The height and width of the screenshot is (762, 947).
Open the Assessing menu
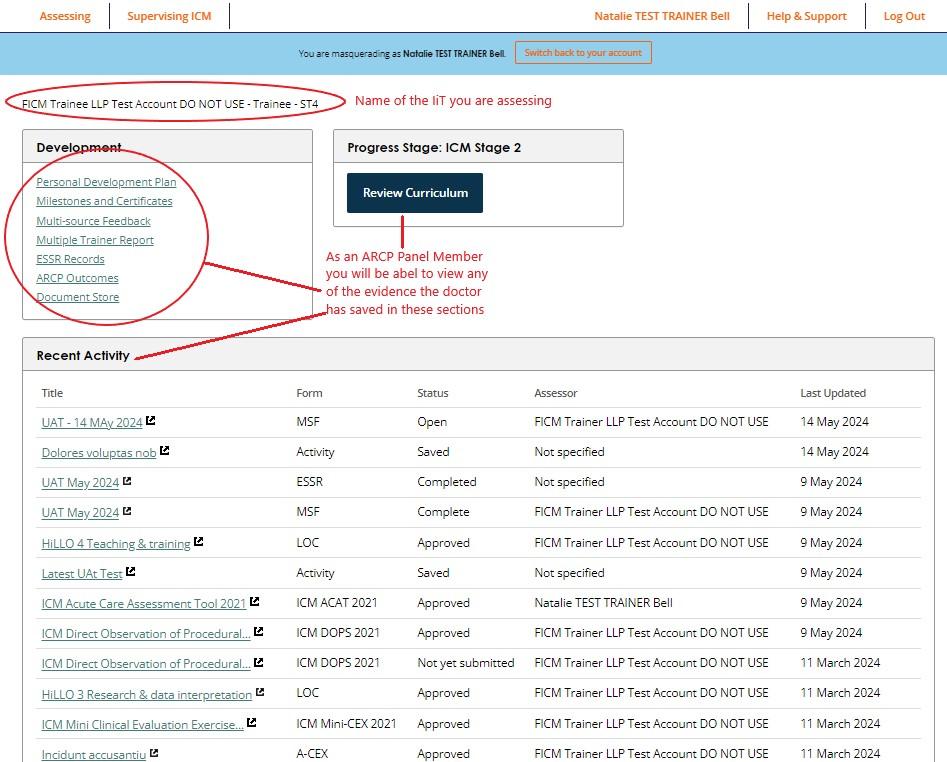coord(65,16)
